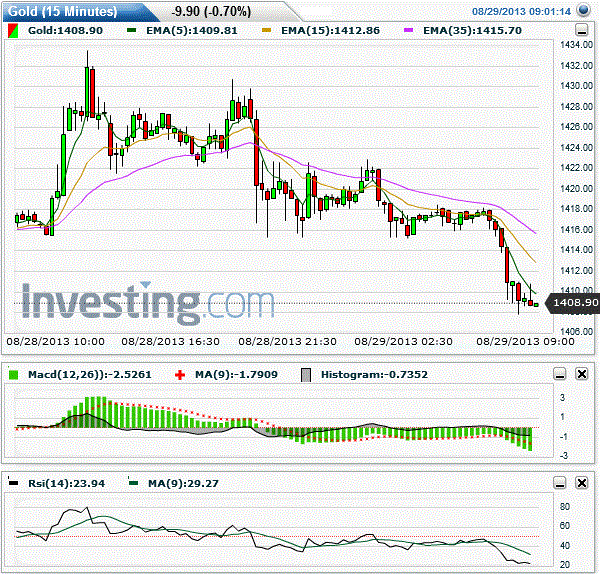Click the orange EMA(15) legend marker
The image size is (600, 574).
tap(266, 30)
